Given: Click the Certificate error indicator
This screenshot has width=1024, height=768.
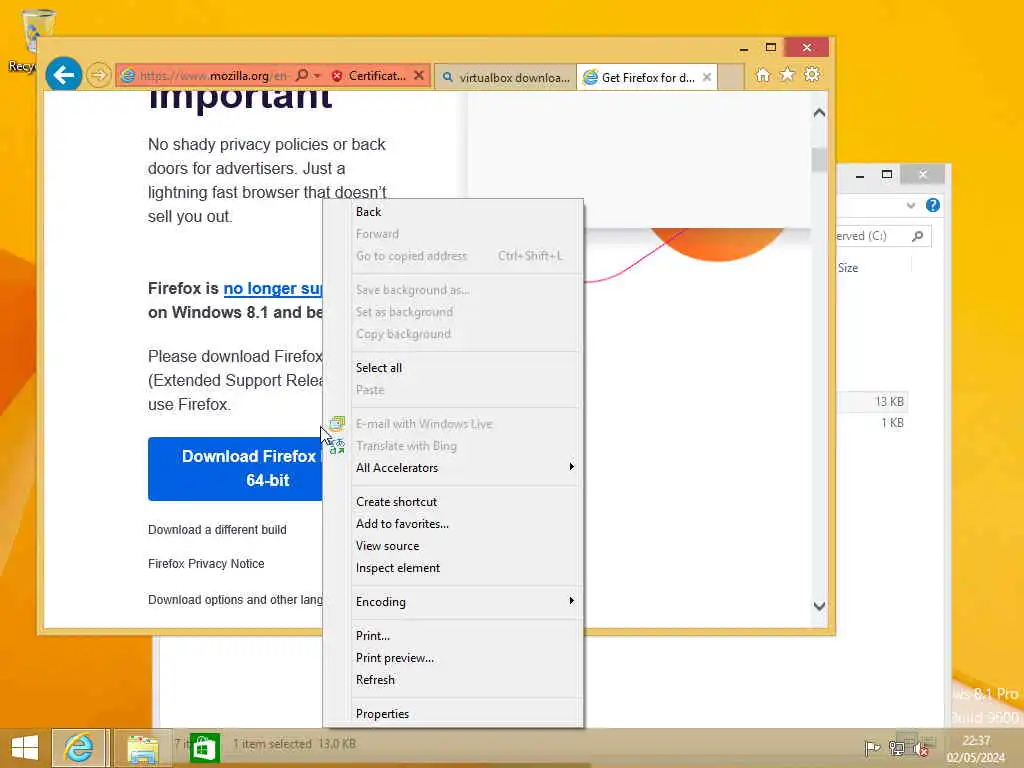Looking at the screenshot, I should tap(368, 76).
